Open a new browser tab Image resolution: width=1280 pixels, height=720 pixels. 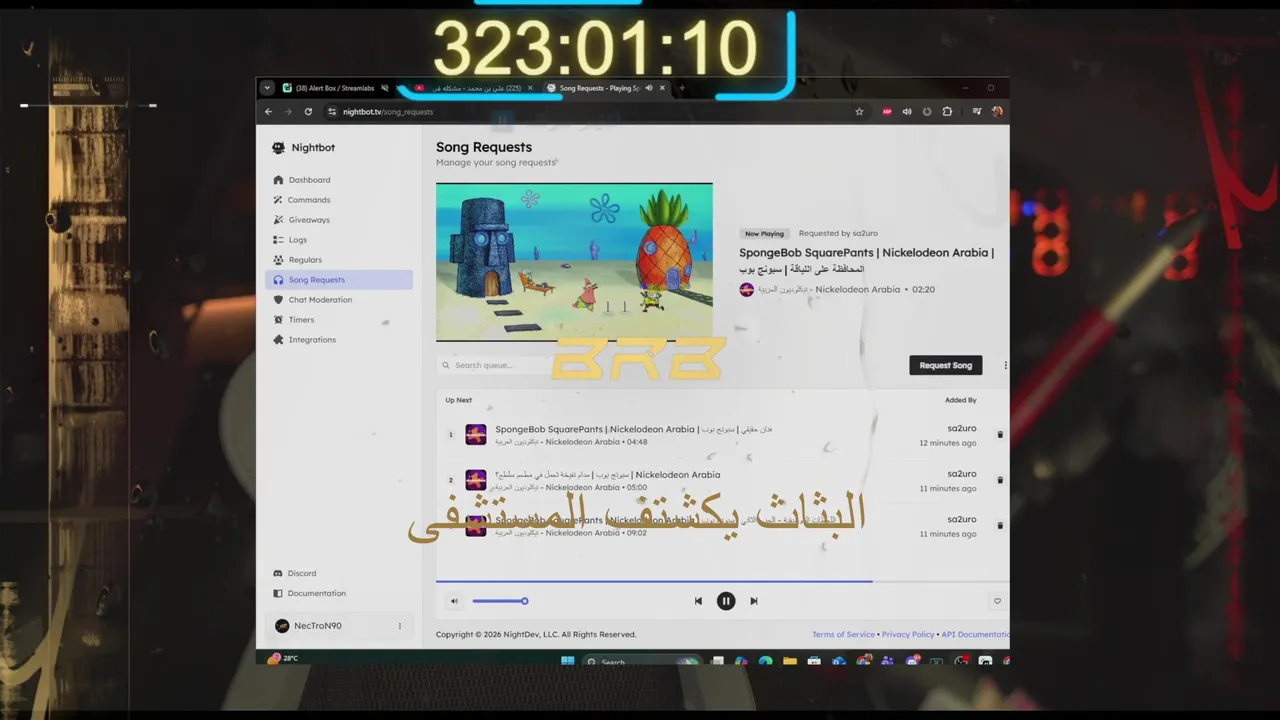click(x=682, y=88)
